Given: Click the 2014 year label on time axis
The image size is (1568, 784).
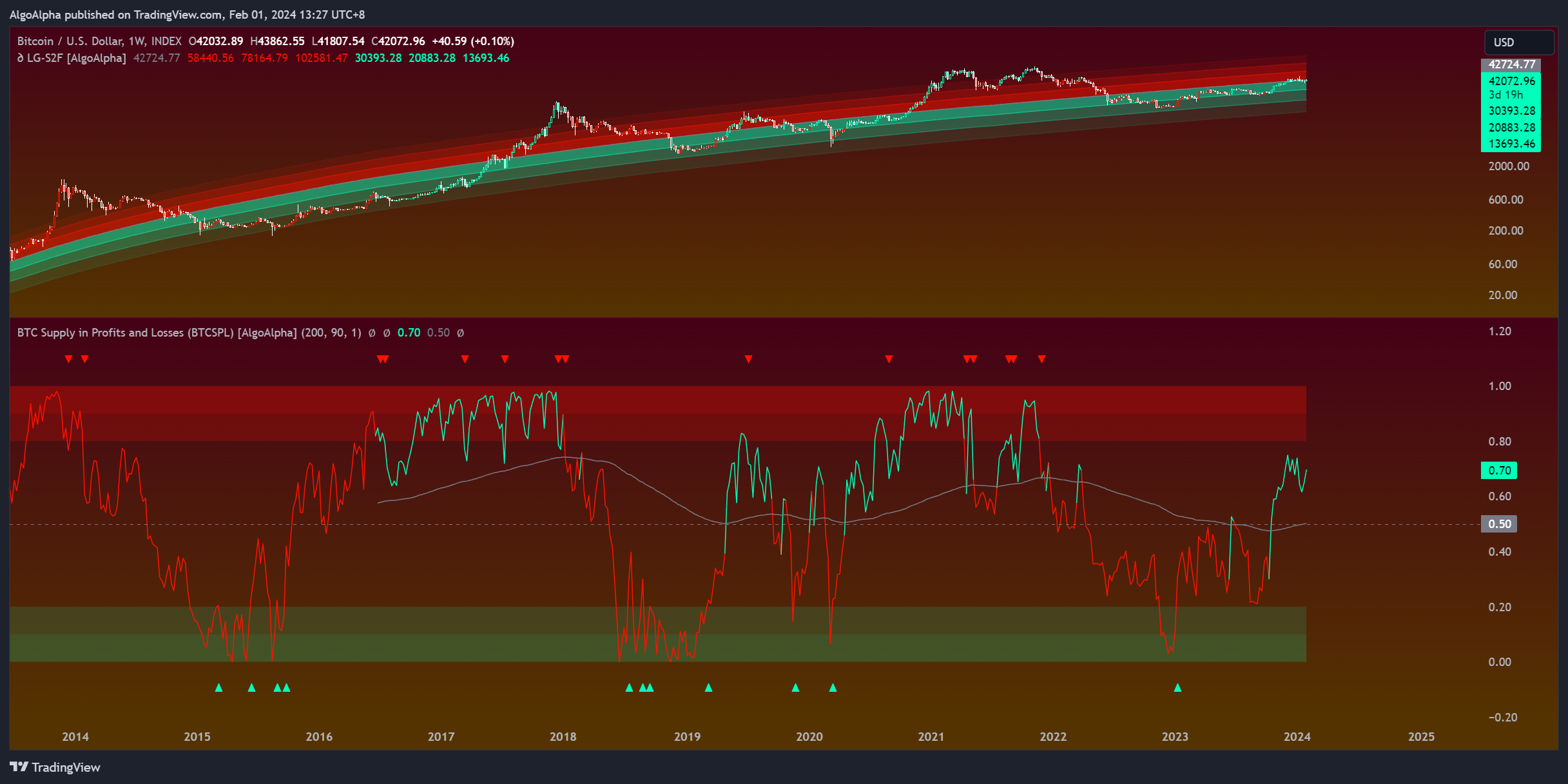Looking at the screenshot, I should pos(75,737).
